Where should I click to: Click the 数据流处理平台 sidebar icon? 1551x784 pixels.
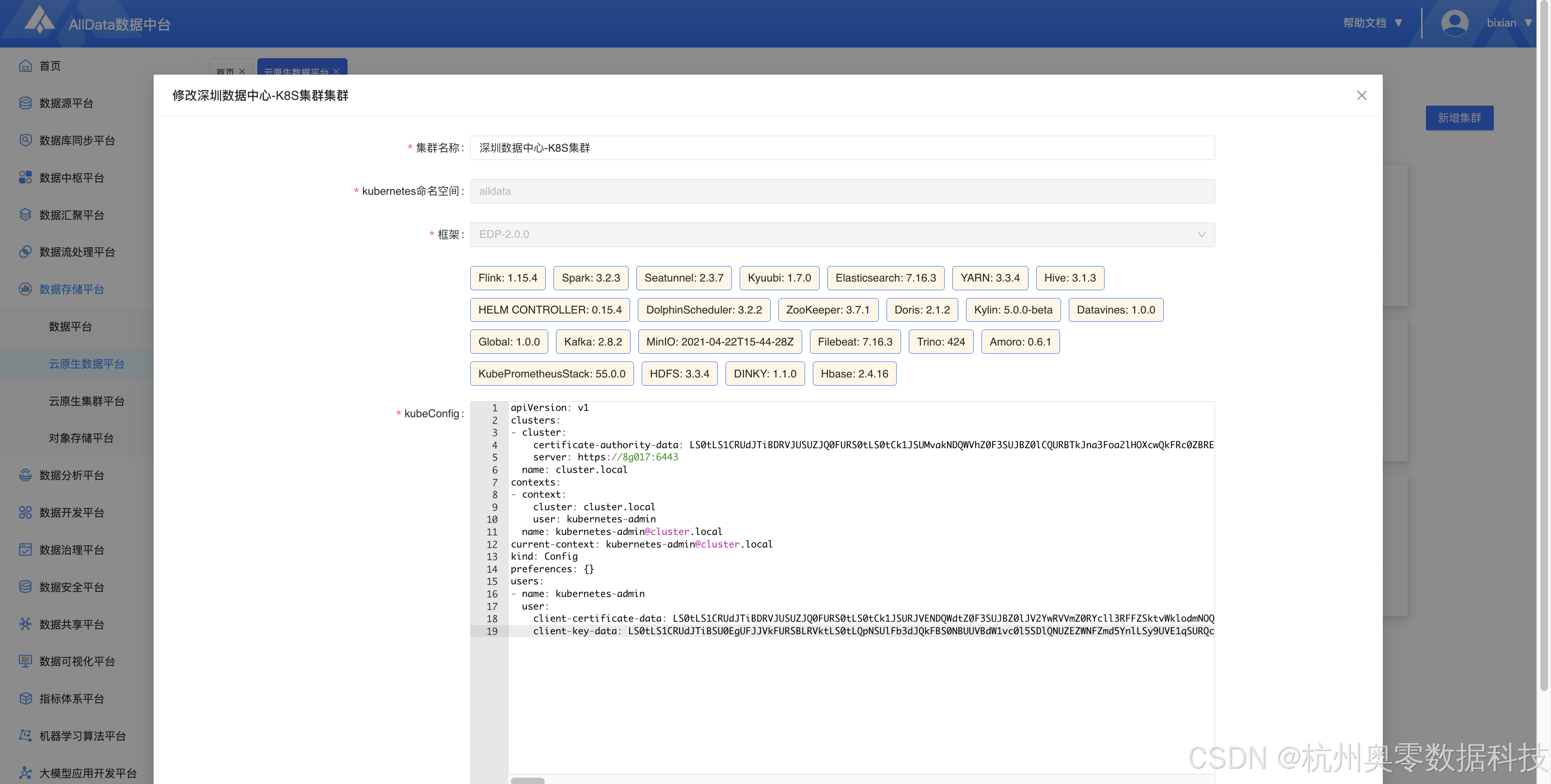pos(25,251)
